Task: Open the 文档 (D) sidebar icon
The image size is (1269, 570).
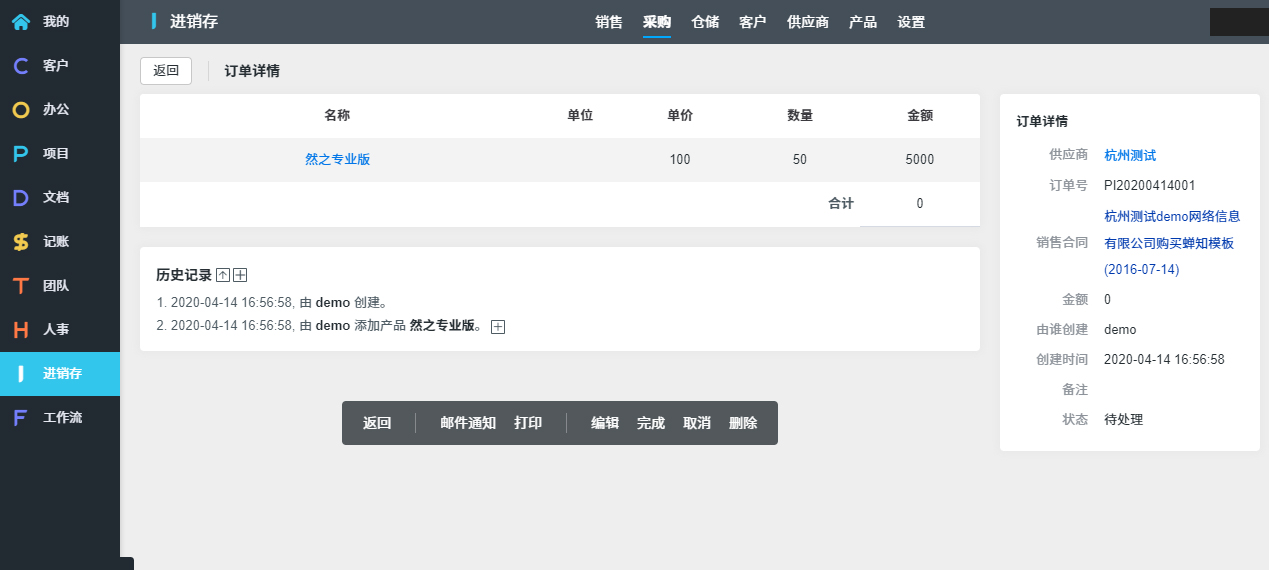Action: pyautogui.click(x=20, y=198)
